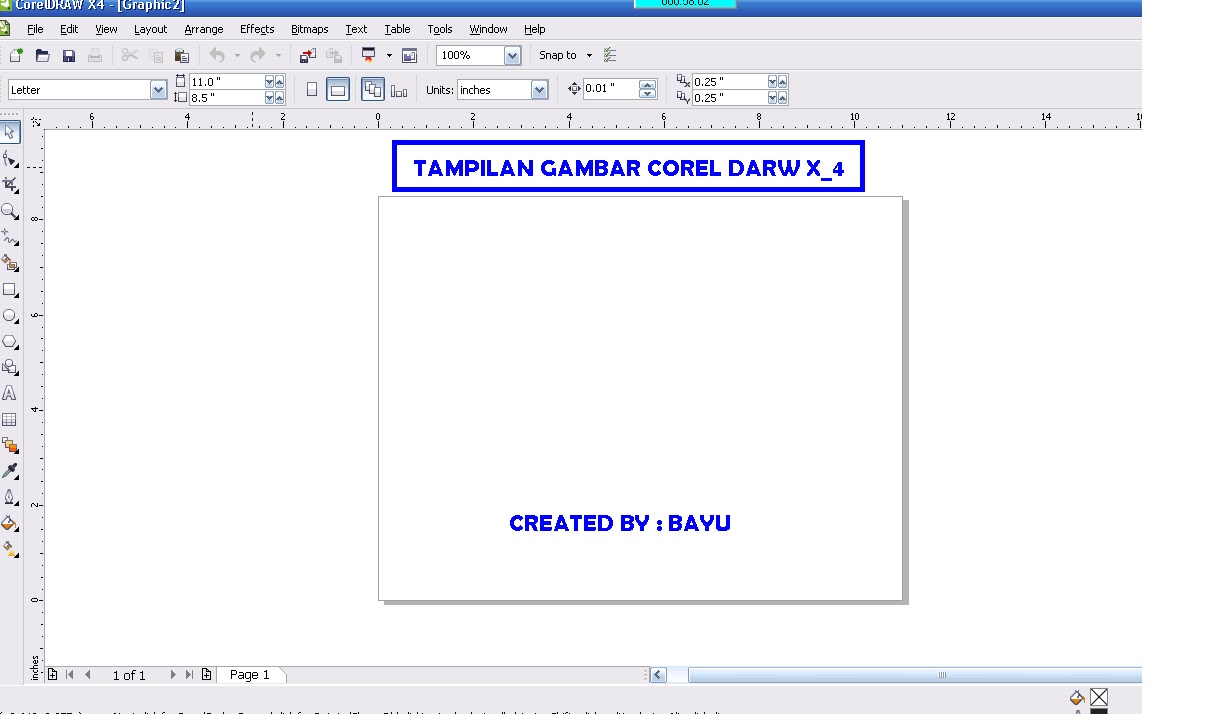The width and height of the screenshot is (1207, 714).
Task: Click the Print icon
Action: 95,55
